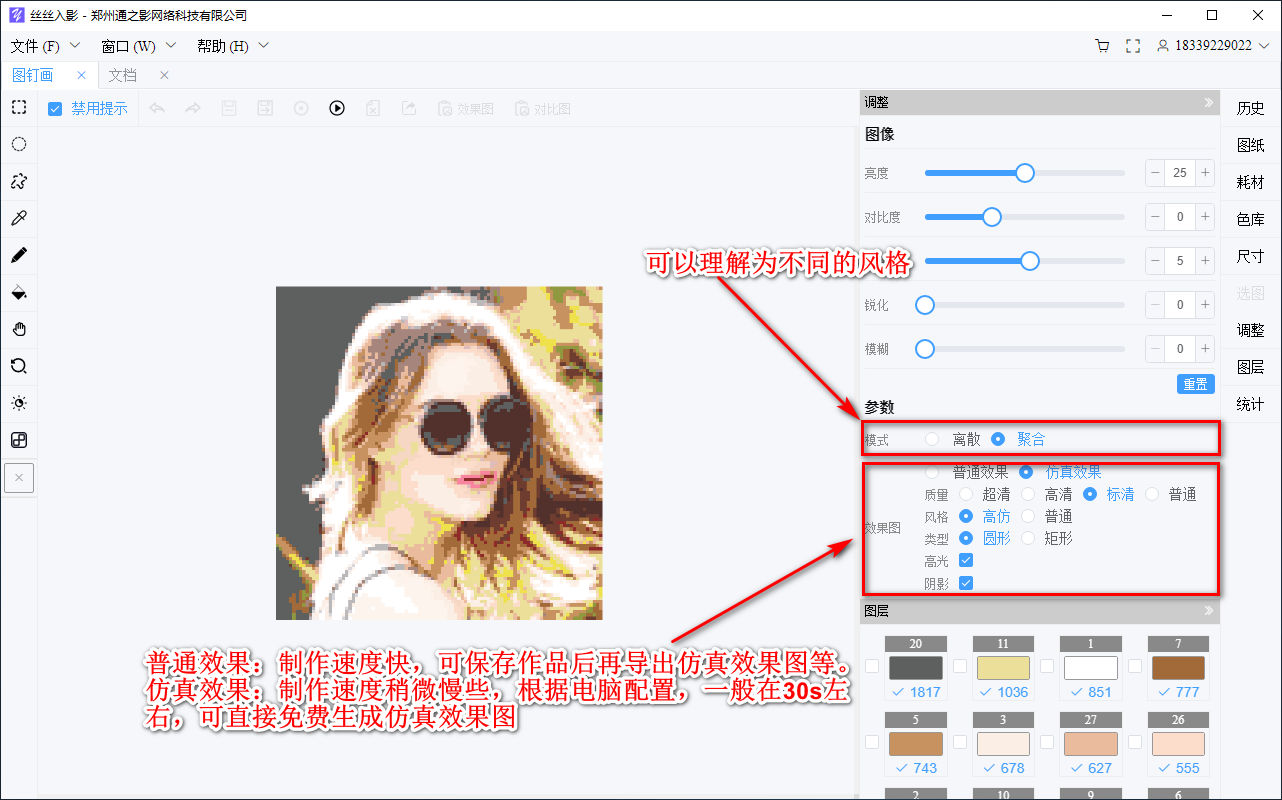Select the rectangular selection tool
The width and height of the screenshot is (1282, 800).
pyautogui.click(x=18, y=107)
